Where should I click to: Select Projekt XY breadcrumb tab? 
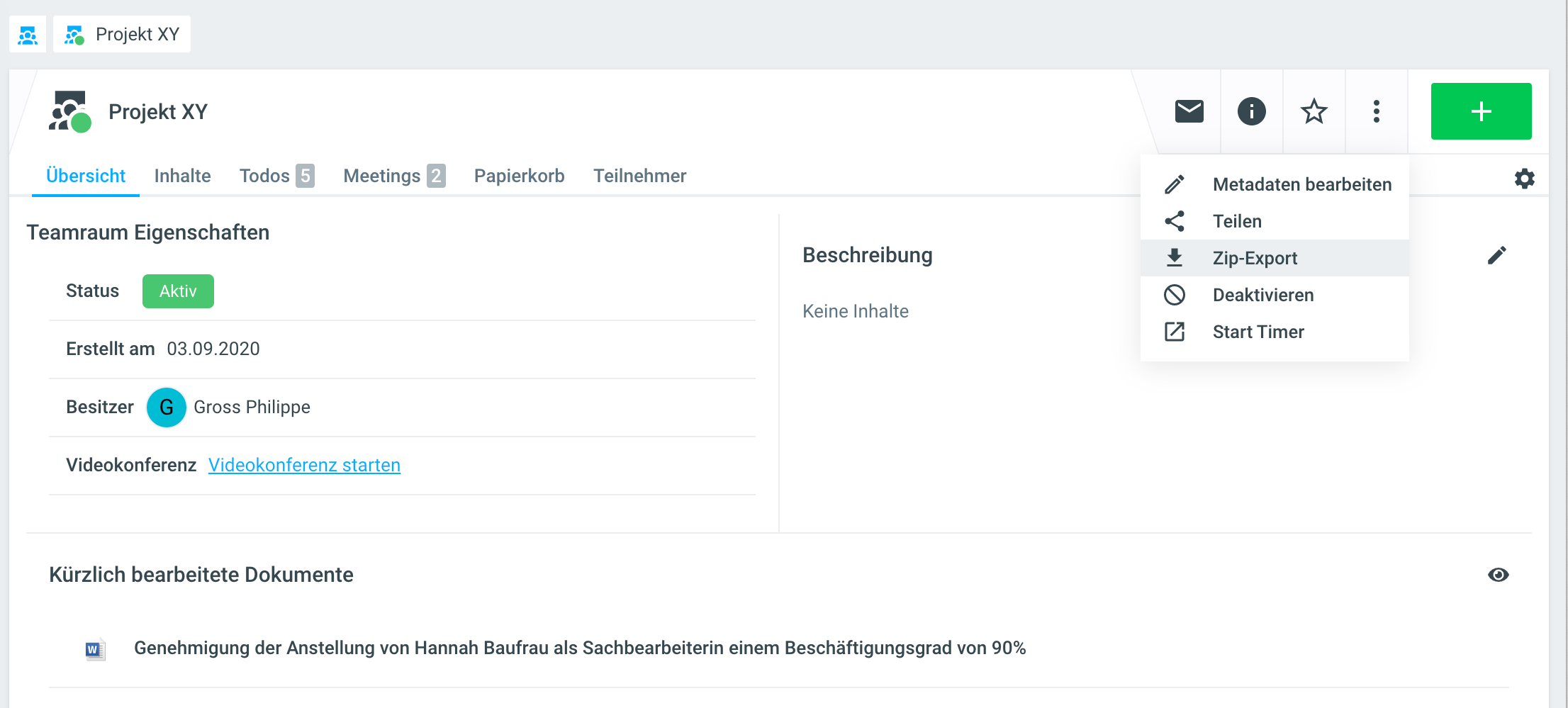point(123,34)
